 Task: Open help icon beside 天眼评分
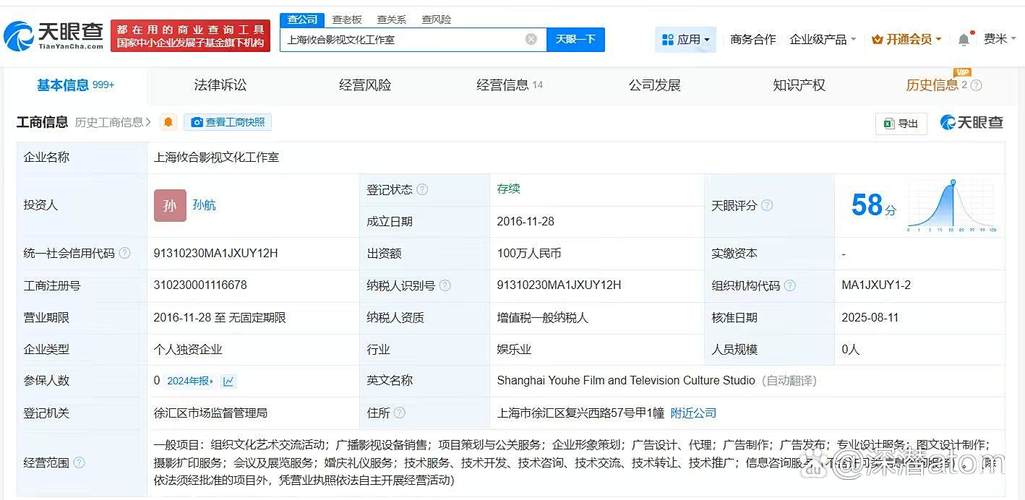767,205
